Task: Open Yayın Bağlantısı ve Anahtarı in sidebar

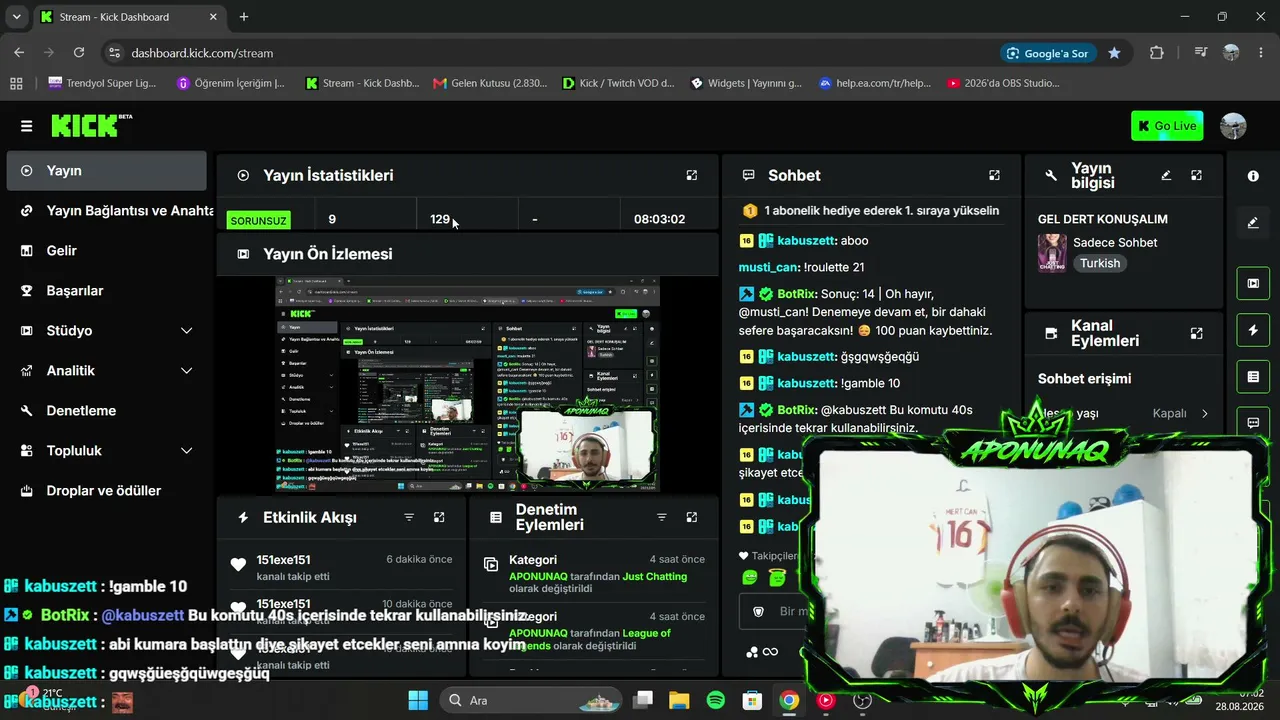Action: (x=106, y=211)
